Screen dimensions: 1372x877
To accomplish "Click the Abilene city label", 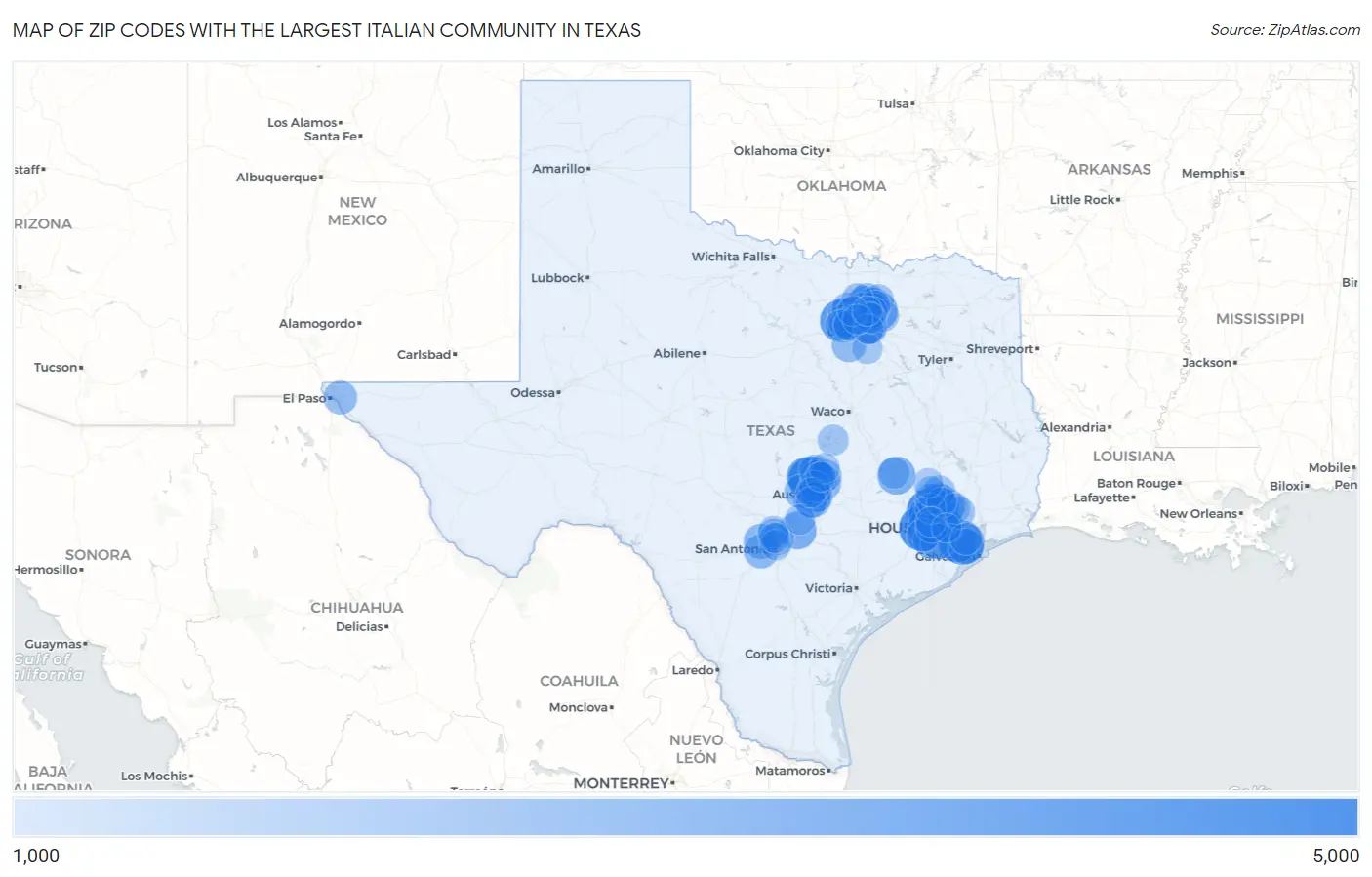I will (x=677, y=353).
